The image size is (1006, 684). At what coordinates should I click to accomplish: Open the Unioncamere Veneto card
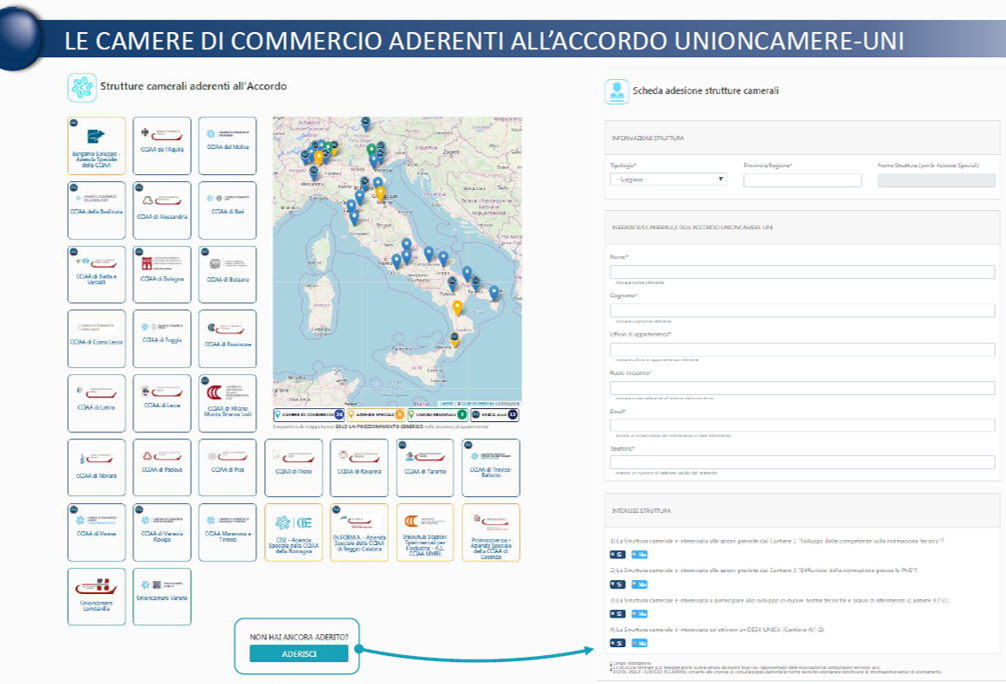(x=162, y=597)
